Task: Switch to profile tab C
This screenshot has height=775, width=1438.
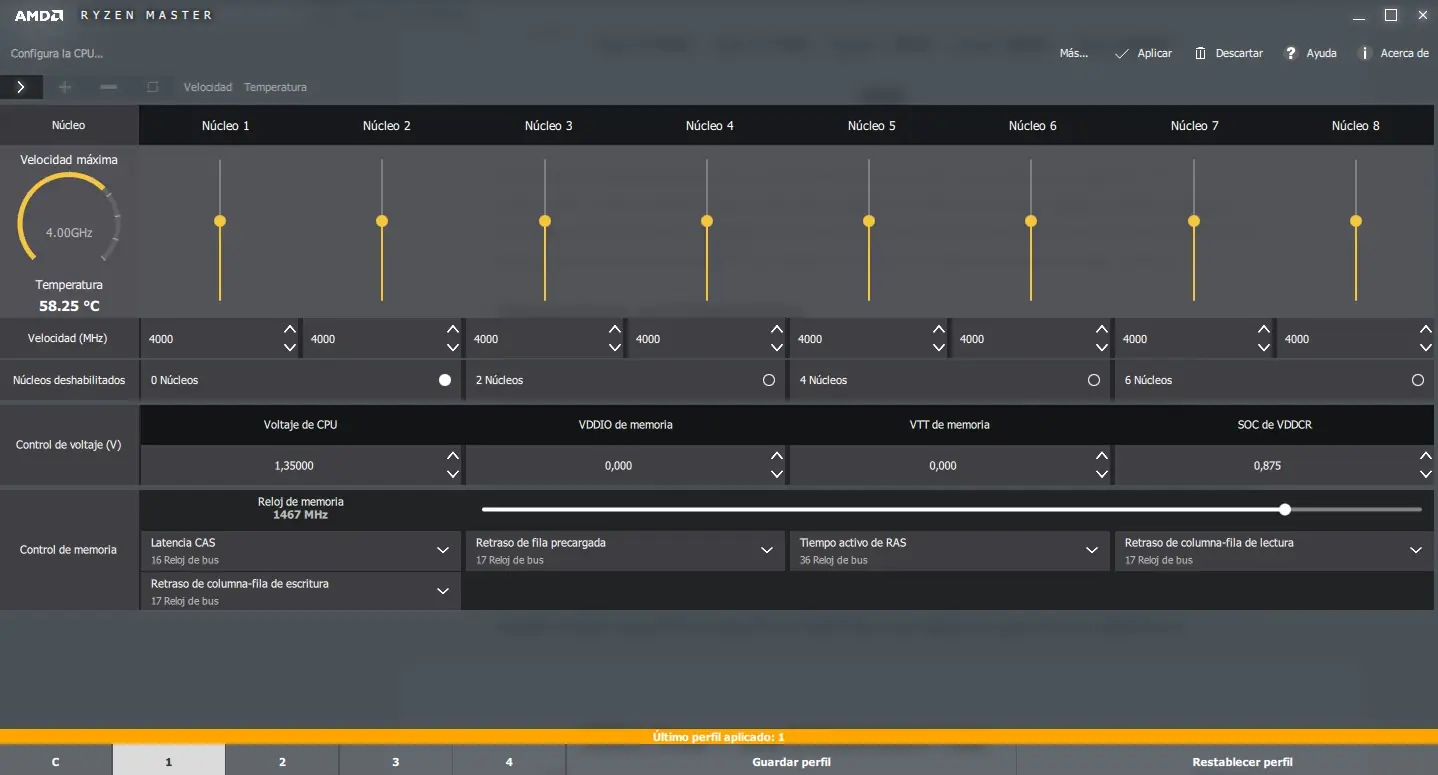Action: pos(56,761)
